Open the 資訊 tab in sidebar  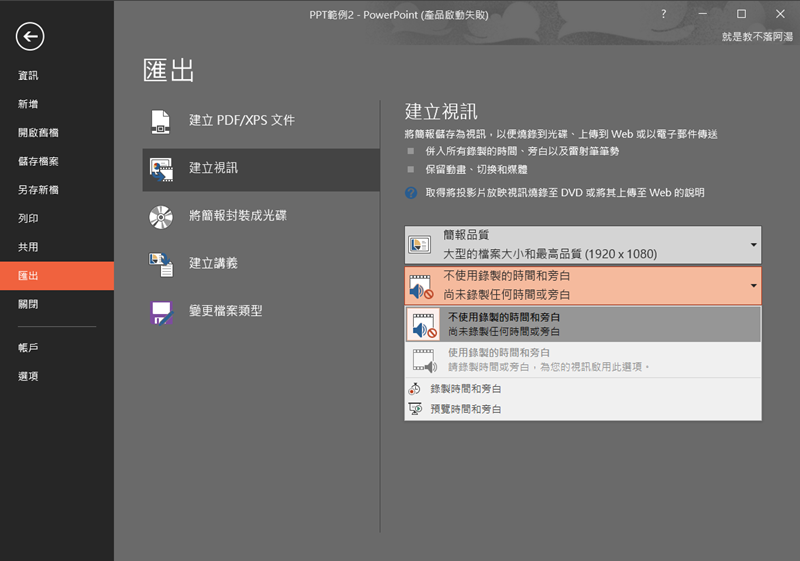[28, 76]
